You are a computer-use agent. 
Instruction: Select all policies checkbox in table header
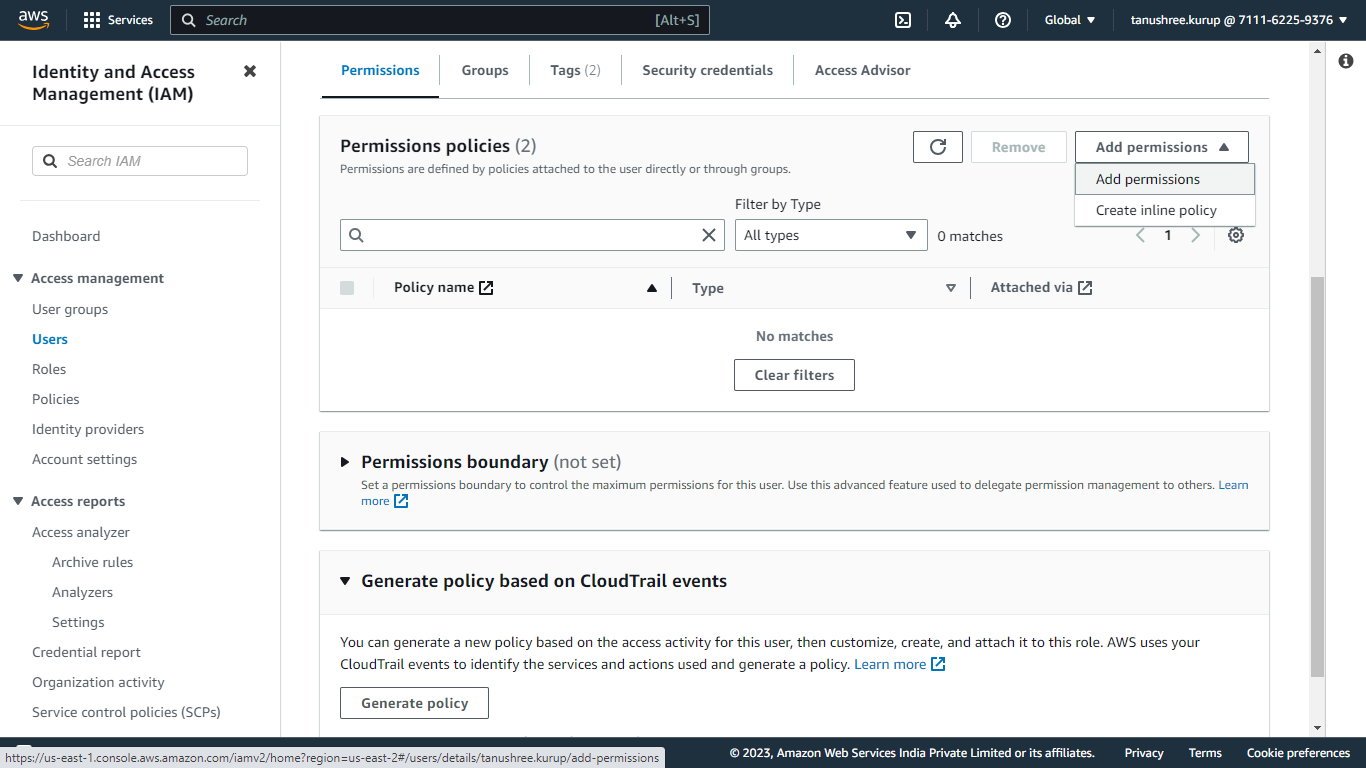(x=347, y=288)
